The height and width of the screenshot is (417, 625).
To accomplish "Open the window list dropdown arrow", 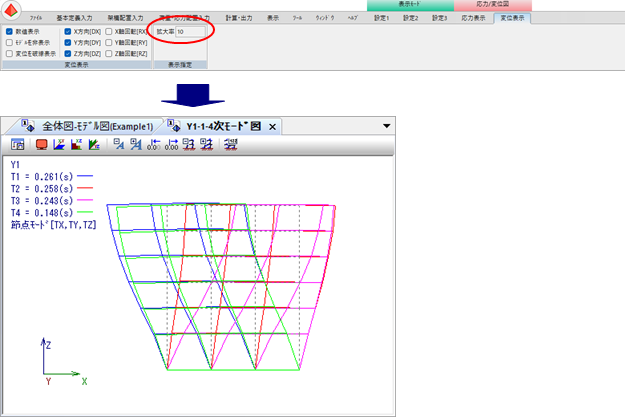I will pyautogui.click(x=387, y=126).
